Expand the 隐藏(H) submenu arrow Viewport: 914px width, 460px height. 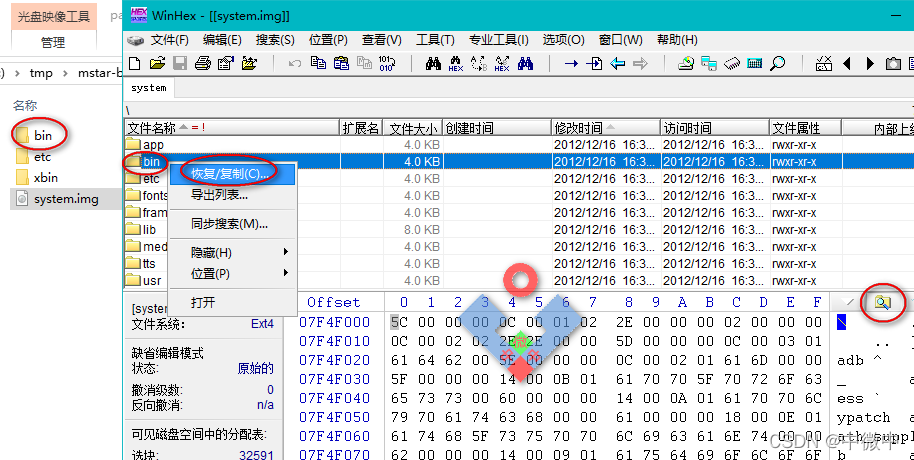click(286, 252)
